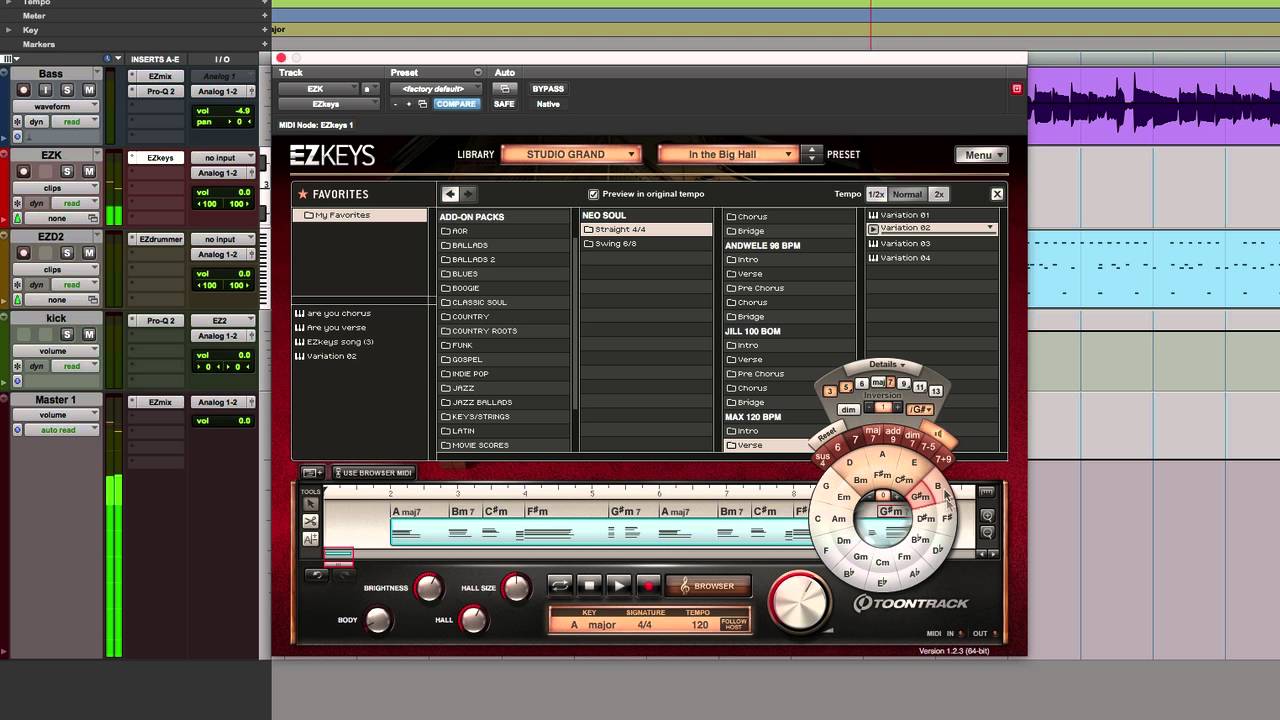Viewport: 1280px width, 720px height.
Task: Select Variation 03 MIDI file
Action: click(932, 243)
